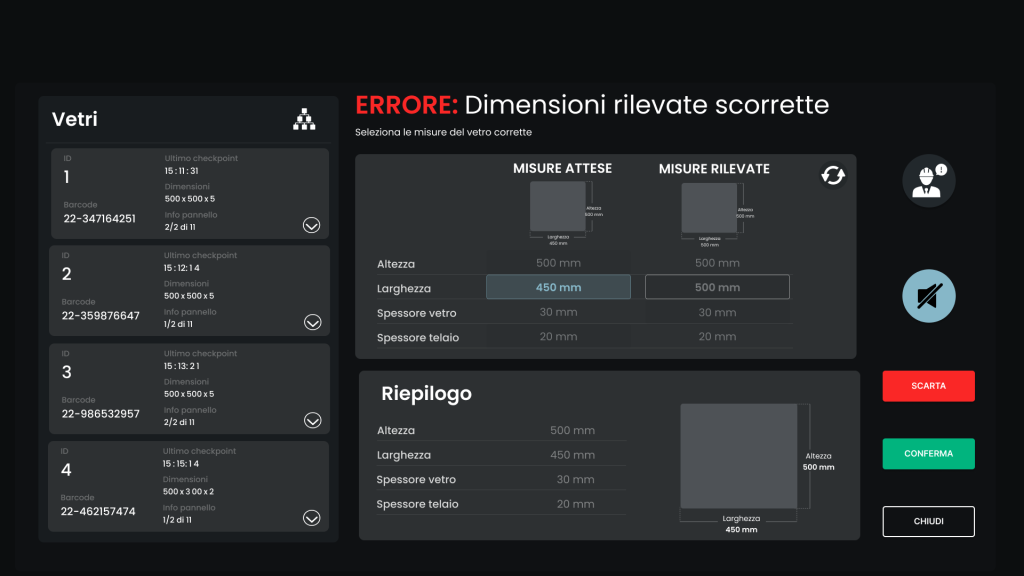Call operator assistance with the worker icon
The height and width of the screenshot is (576, 1024).
[929, 181]
